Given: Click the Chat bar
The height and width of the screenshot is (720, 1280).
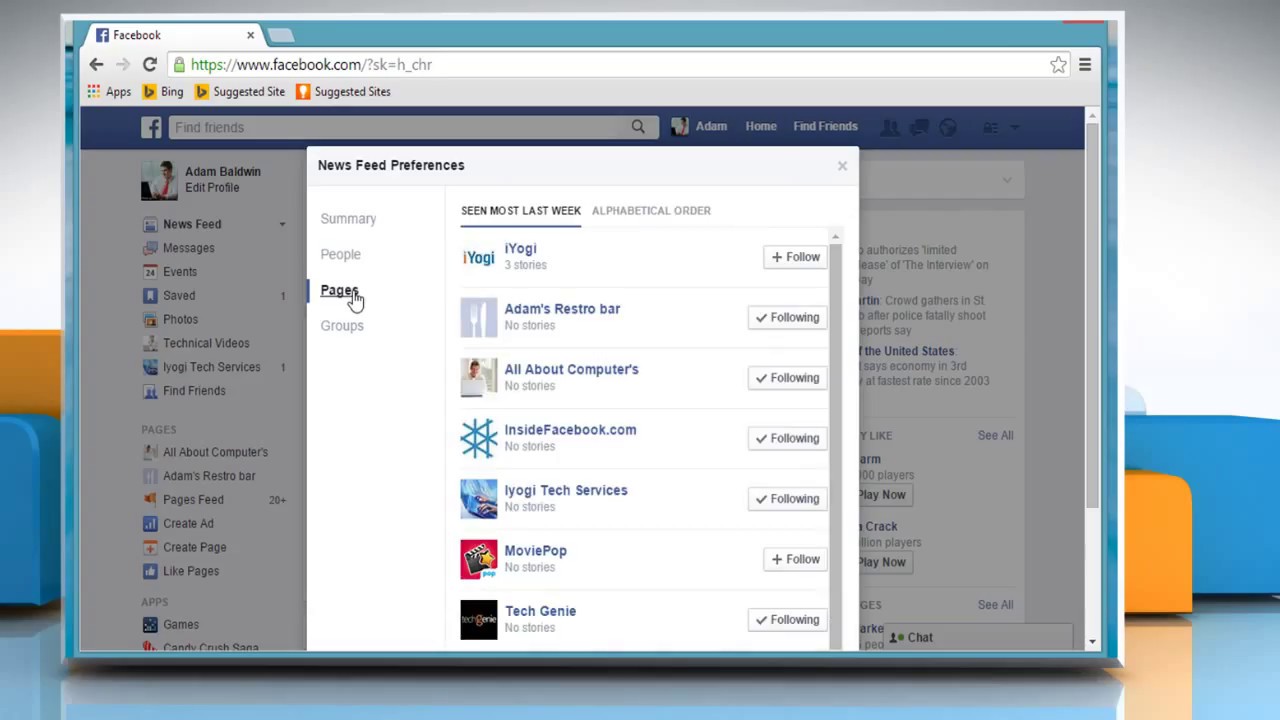Looking at the screenshot, I should (x=978, y=638).
